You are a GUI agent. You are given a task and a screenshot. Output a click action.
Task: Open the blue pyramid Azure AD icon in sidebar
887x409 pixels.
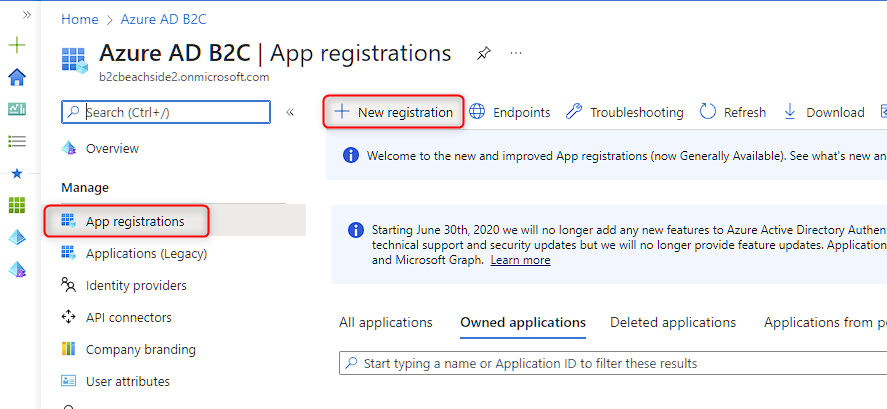(18, 238)
